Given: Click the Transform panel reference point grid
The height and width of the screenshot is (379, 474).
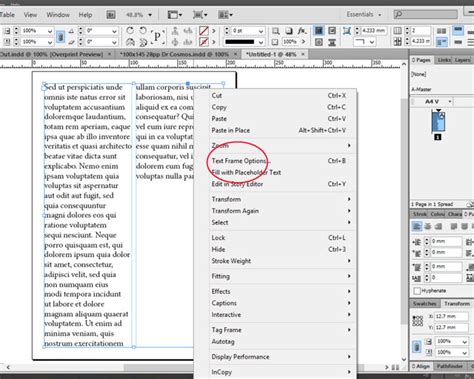Looking at the screenshot, I should click(x=418, y=321).
